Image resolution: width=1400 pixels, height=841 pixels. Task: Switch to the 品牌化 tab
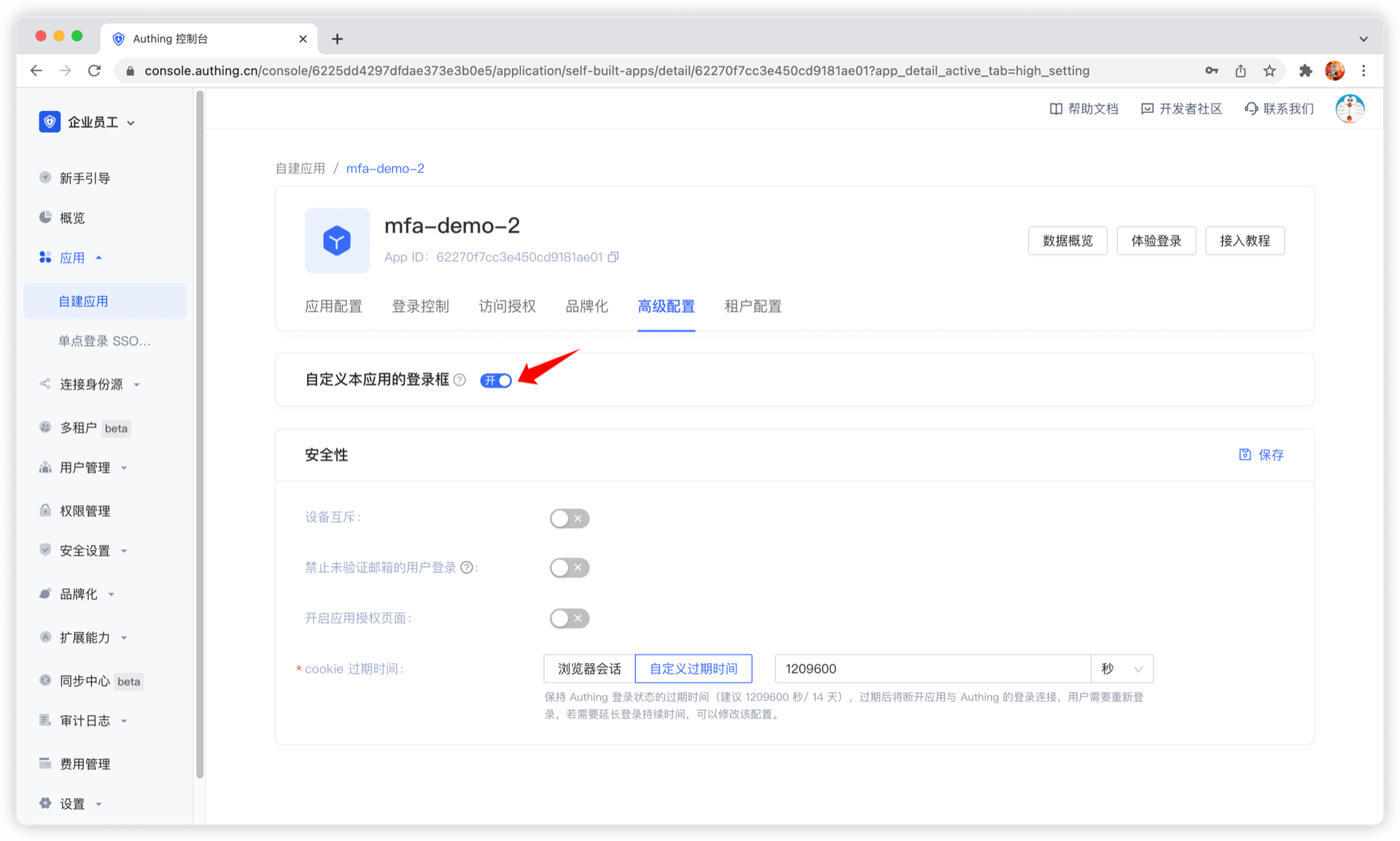[x=586, y=306]
